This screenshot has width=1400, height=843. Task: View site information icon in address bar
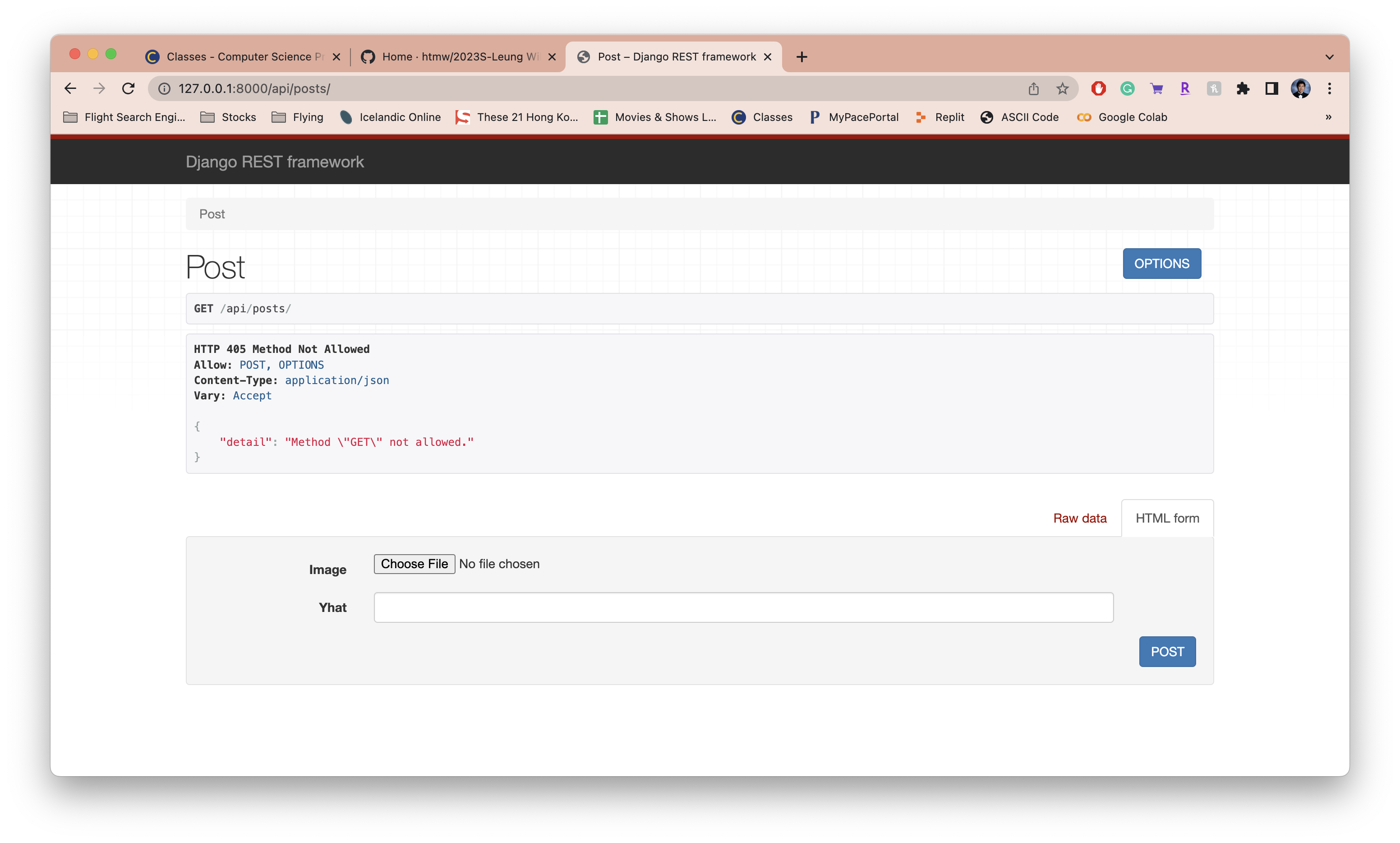click(x=165, y=88)
